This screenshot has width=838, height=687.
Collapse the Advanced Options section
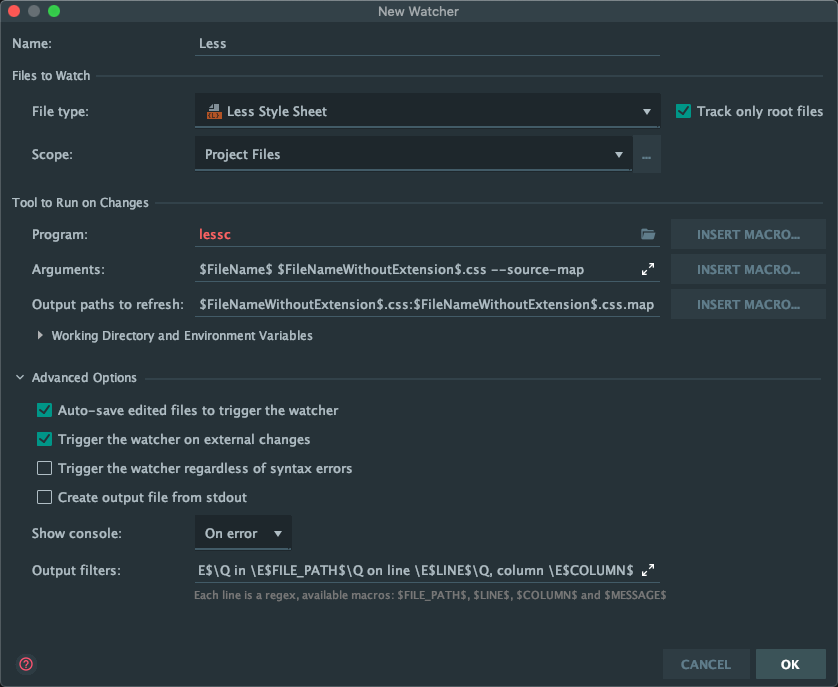click(x=20, y=377)
